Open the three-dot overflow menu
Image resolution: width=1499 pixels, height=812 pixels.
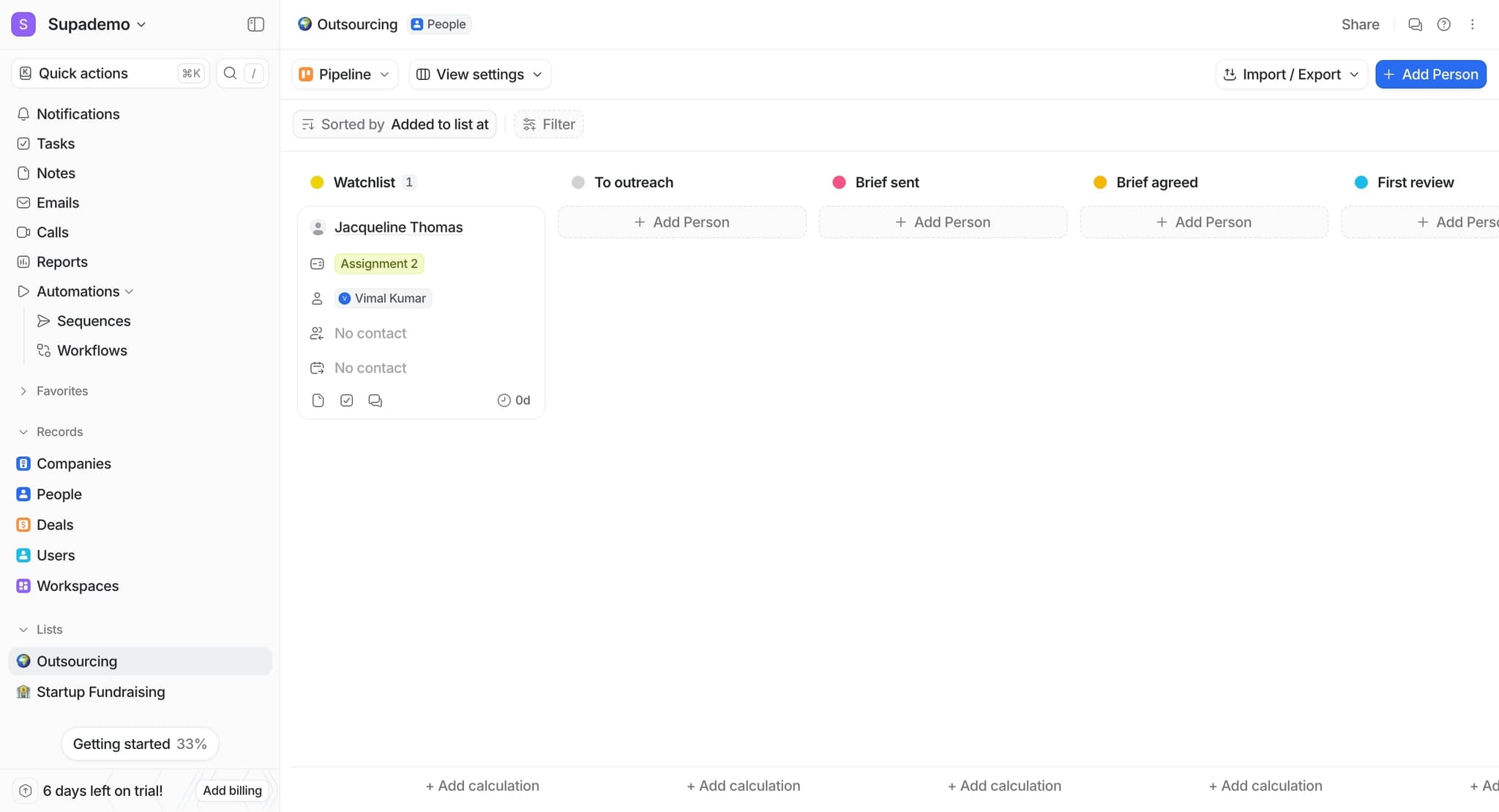[1472, 24]
